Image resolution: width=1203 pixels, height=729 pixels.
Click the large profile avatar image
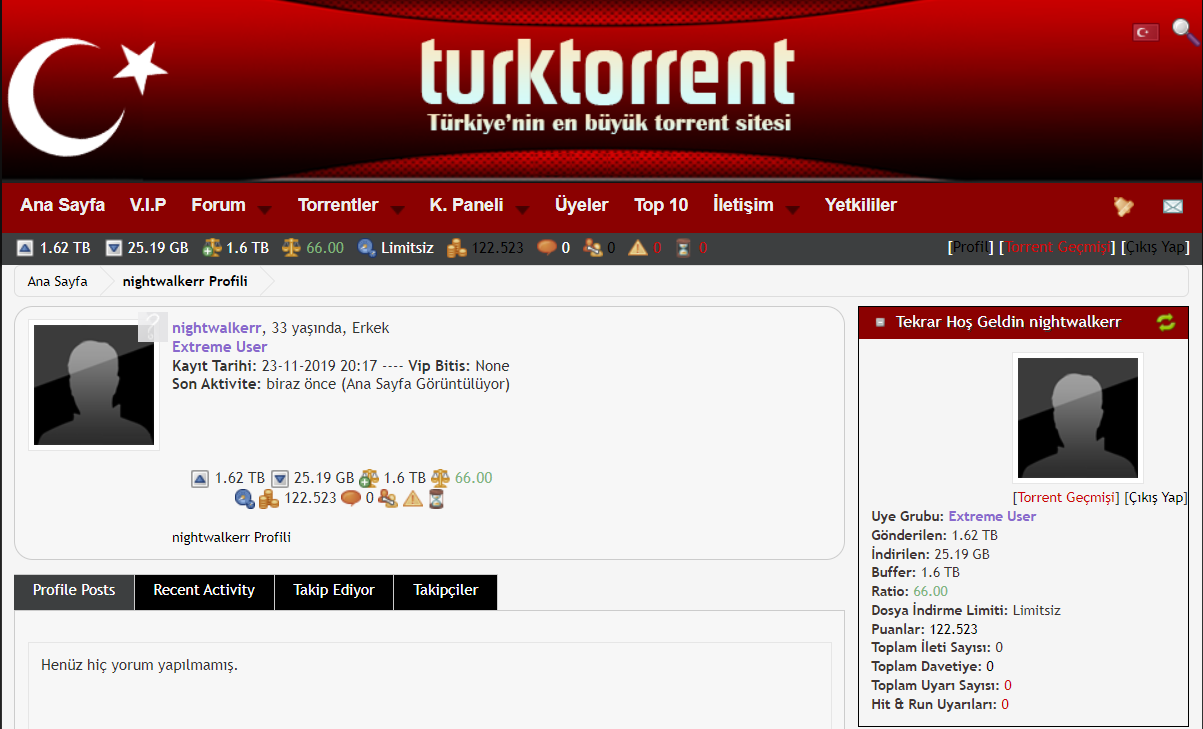(94, 385)
